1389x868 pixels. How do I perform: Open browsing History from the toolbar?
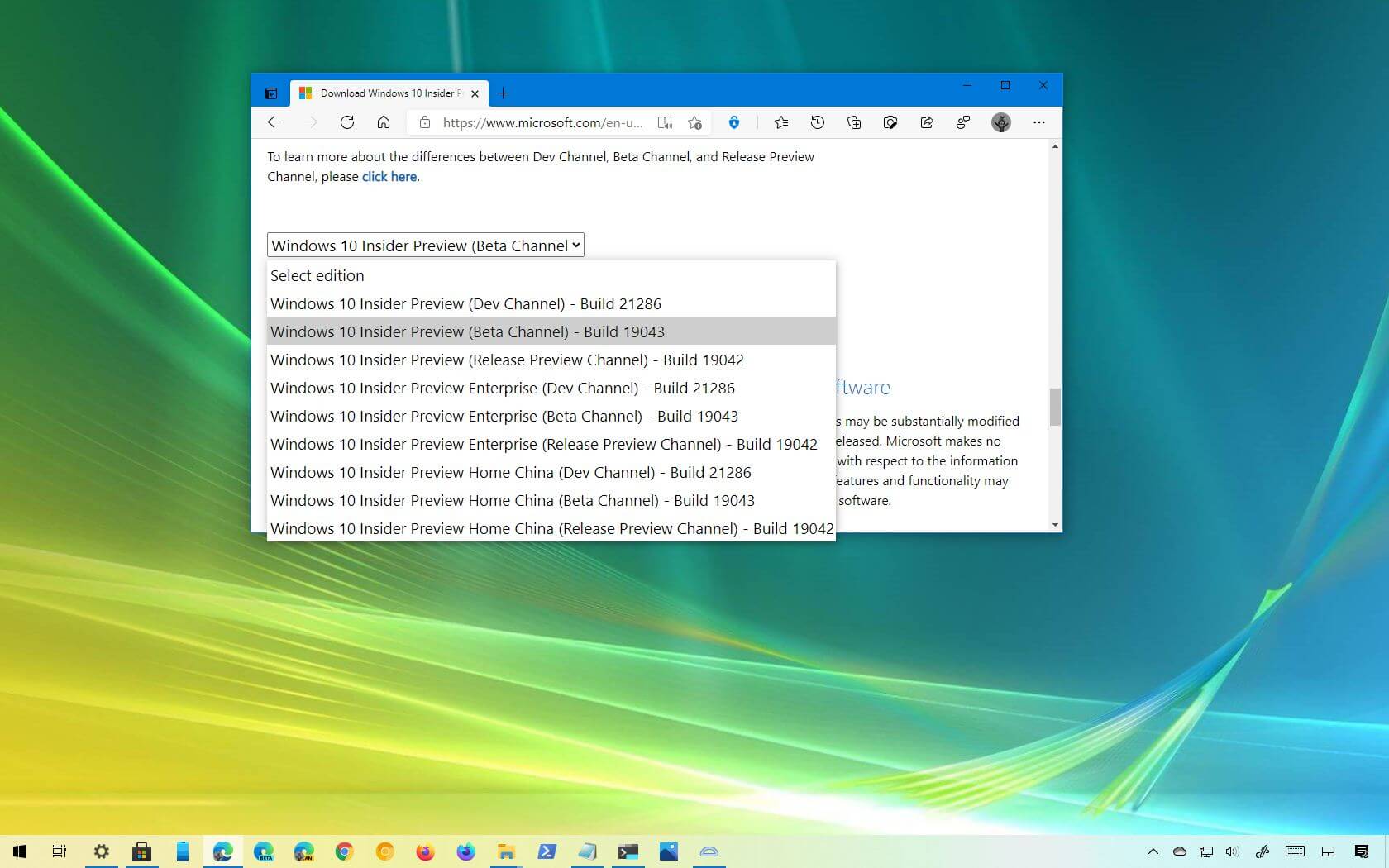pyautogui.click(x=818, y=122)
